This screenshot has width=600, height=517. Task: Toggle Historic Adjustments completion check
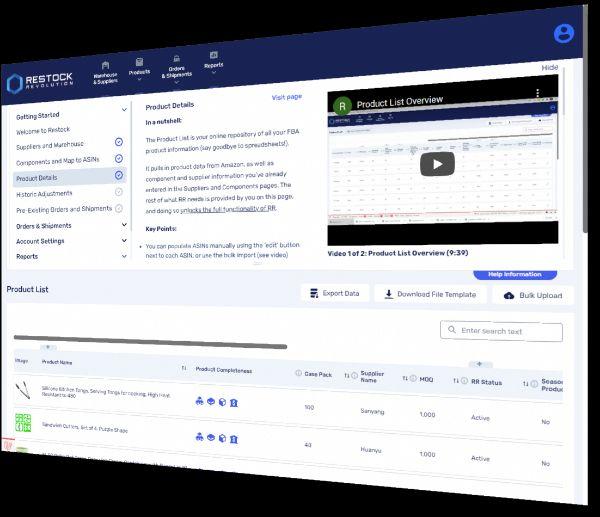click(x=119, y=192)
